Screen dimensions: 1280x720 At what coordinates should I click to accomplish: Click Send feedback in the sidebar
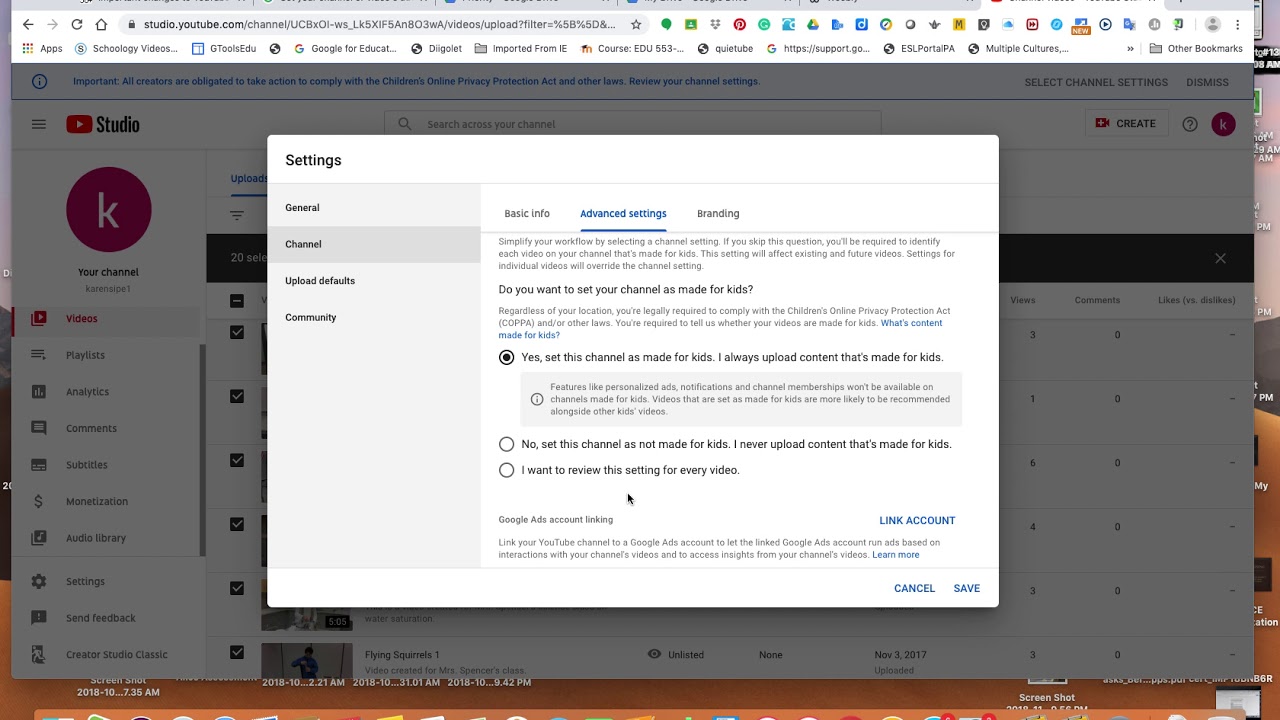click(x=100, y=618)
